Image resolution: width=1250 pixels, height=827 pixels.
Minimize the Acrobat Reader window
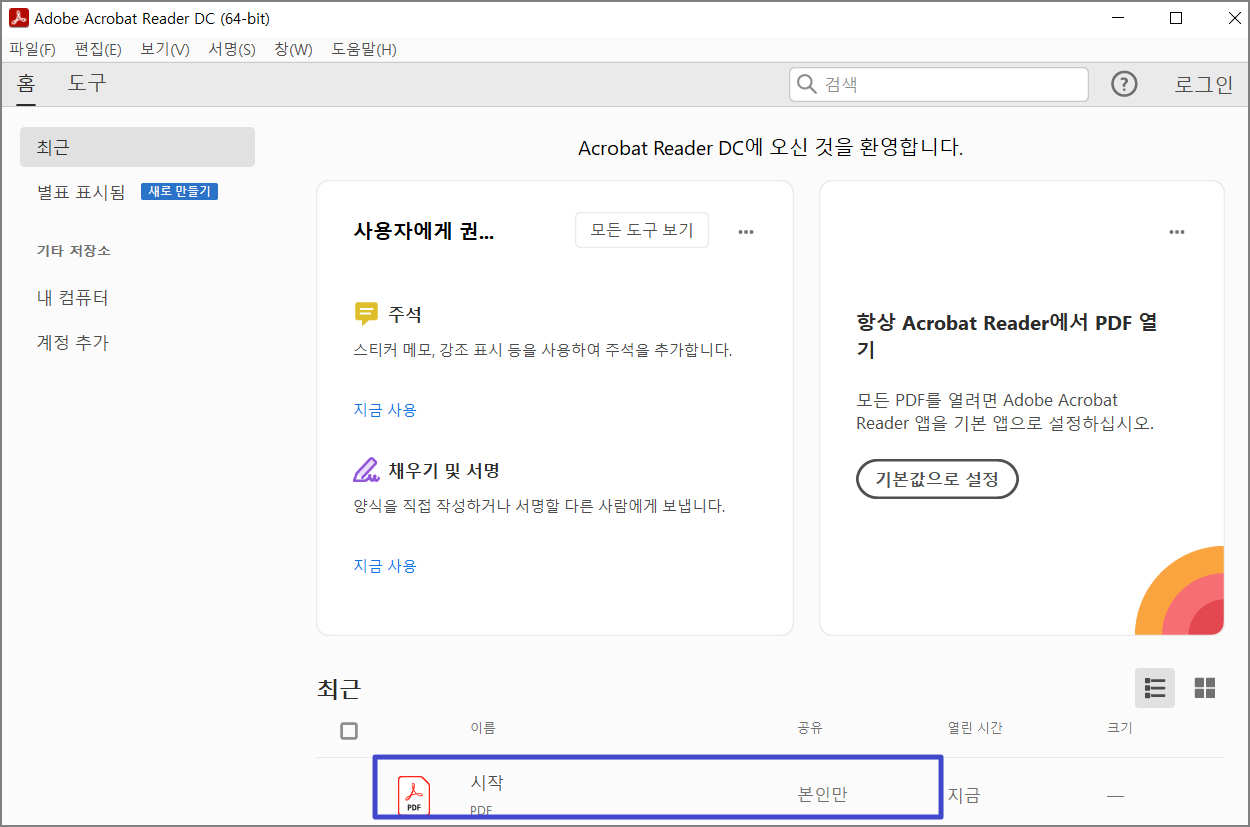[1118, 18]
